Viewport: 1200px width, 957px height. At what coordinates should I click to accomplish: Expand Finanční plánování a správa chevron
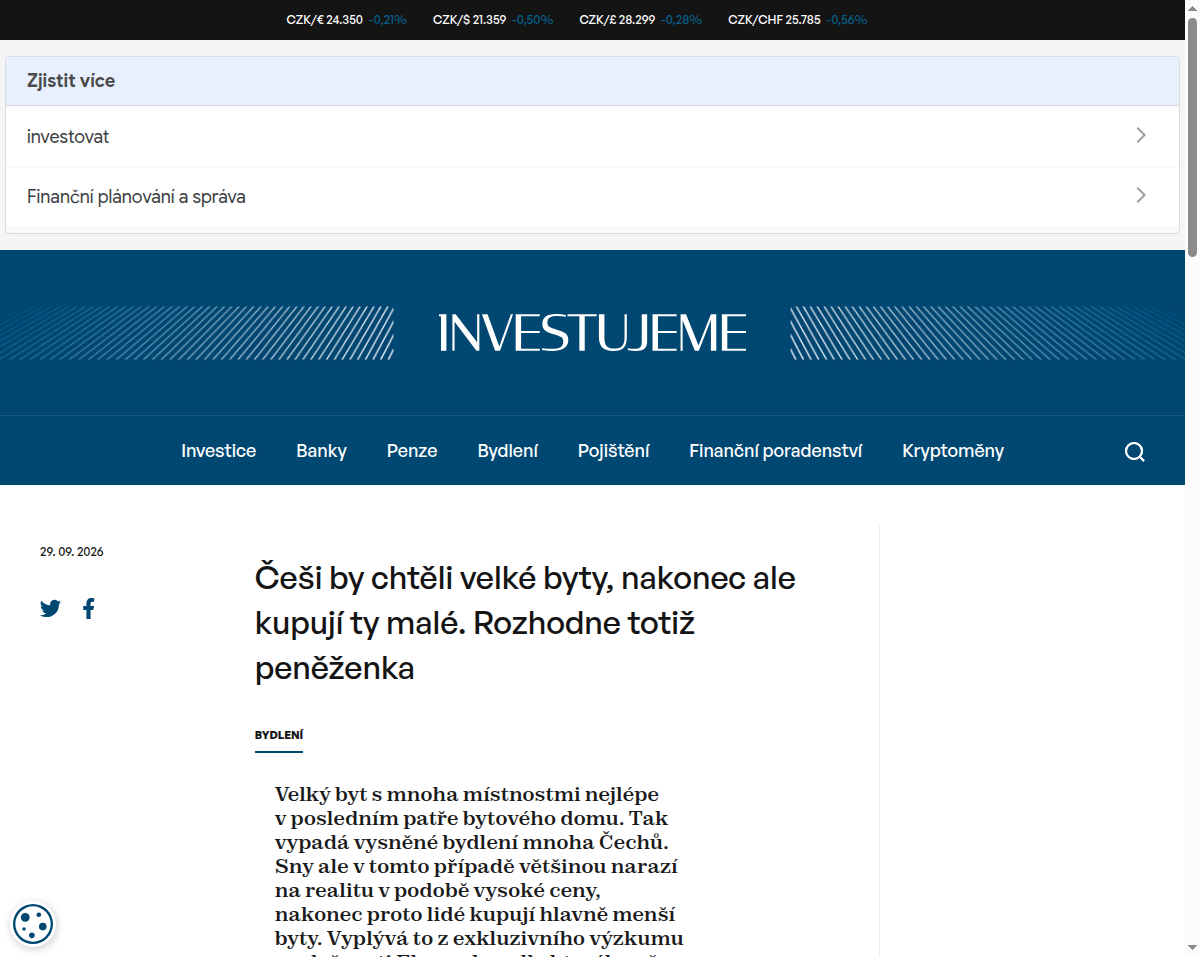tap(1141, 196)
